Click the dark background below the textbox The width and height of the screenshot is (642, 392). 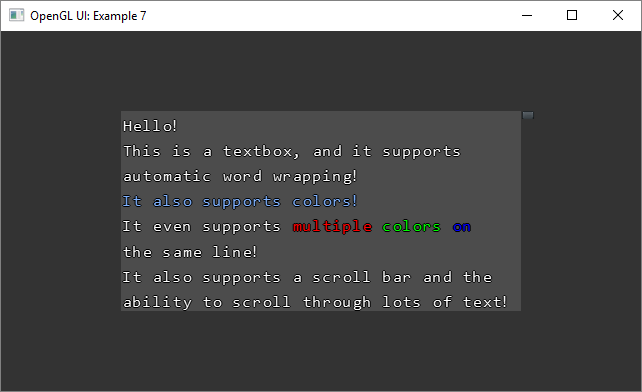click(x=321, y=350)
